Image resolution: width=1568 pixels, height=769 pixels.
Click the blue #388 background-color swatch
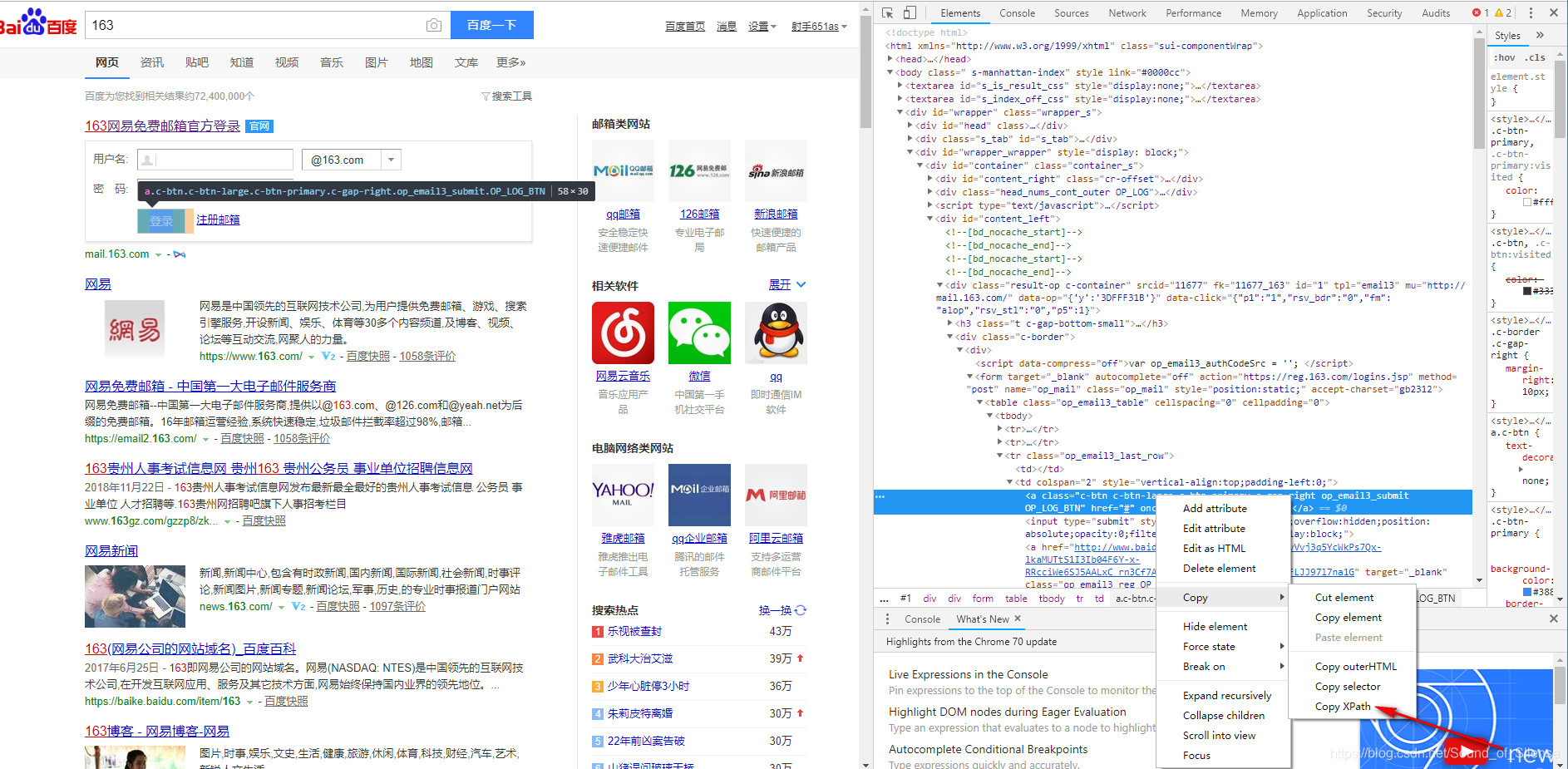click(1527, 592)
